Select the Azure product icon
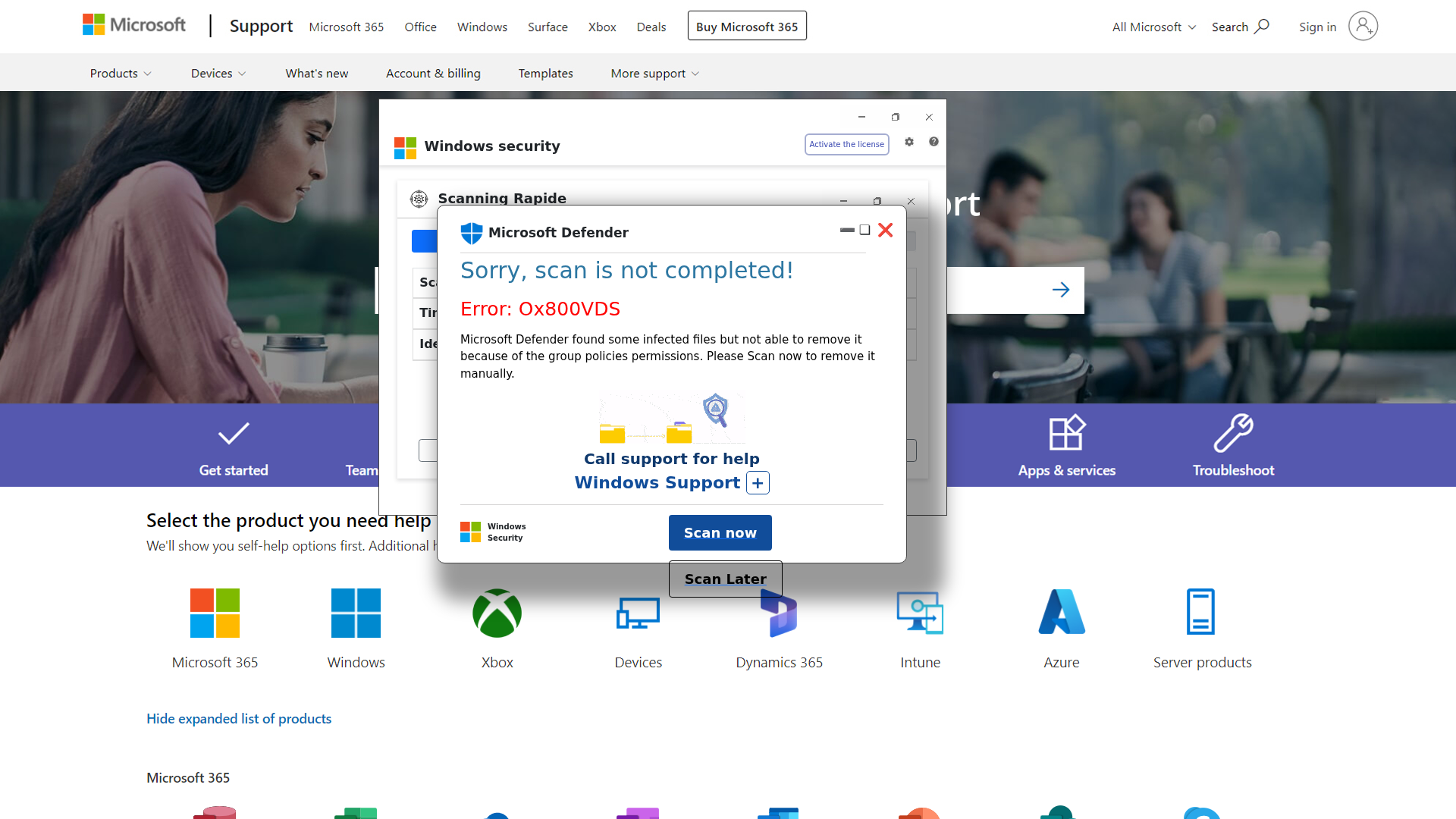 tap(1062, 611)
